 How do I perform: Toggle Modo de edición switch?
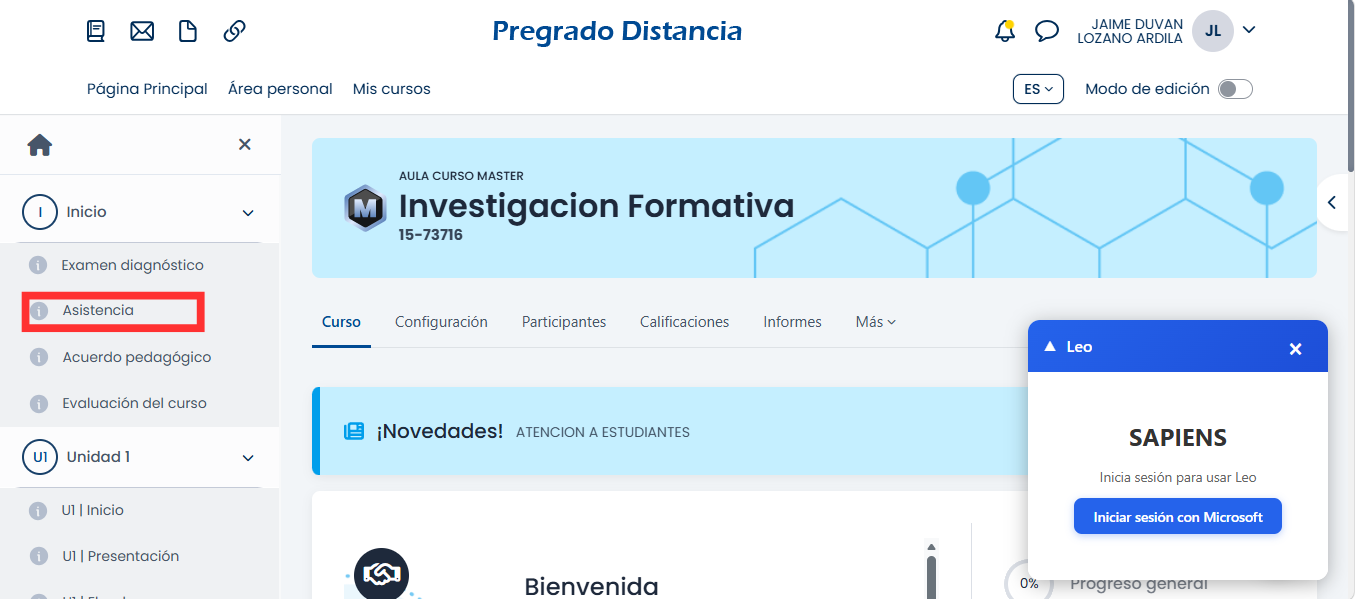1235,89
